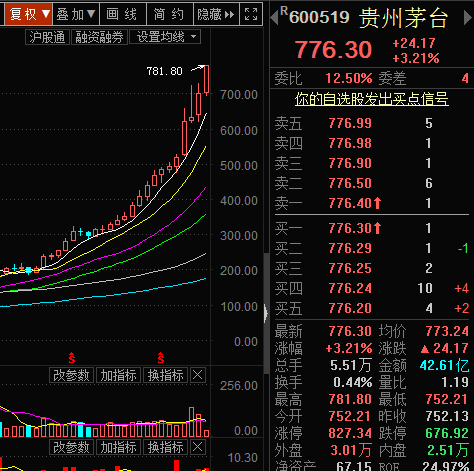474x471 pixels.
Task: Click the 换手 0.44% value
Action: coord(353,382)
